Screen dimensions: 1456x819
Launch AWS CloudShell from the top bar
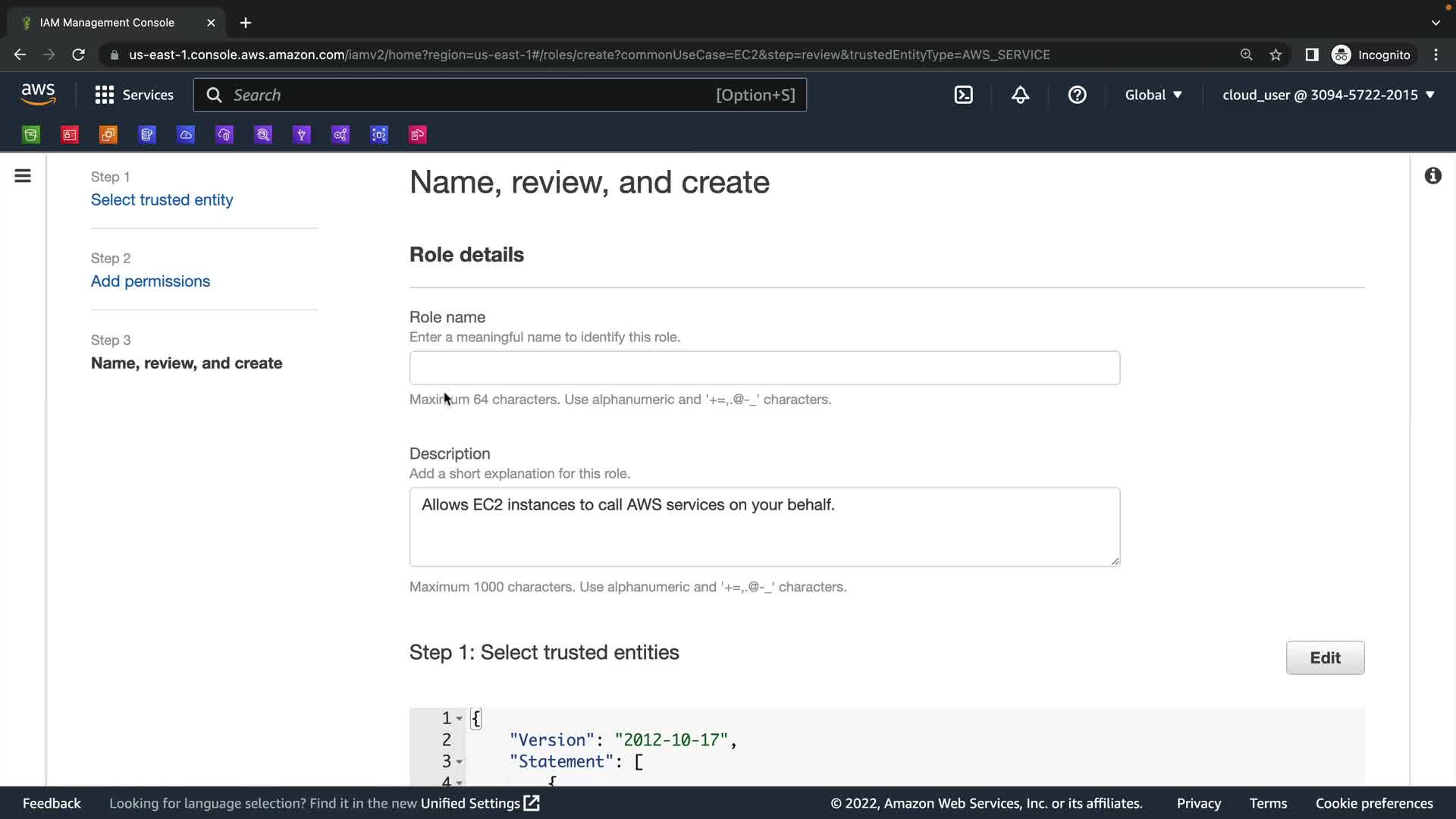963,95
